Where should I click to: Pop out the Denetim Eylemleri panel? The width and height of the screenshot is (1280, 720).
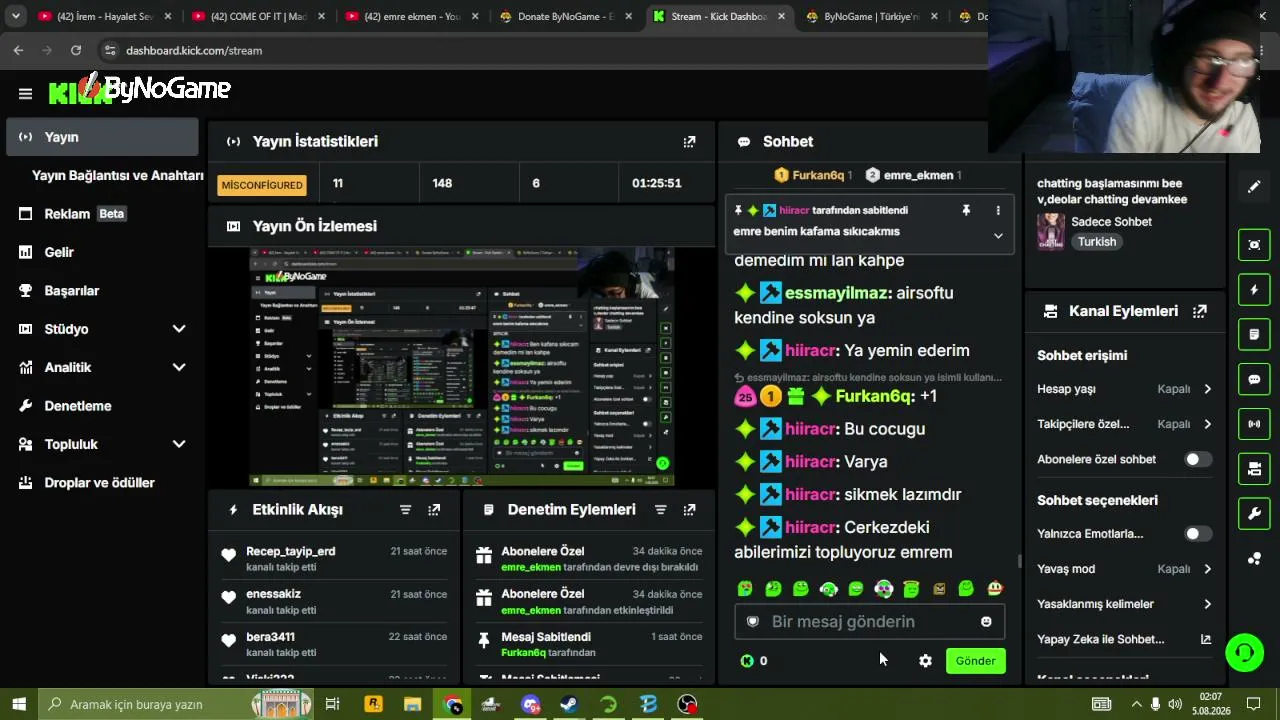689,510
